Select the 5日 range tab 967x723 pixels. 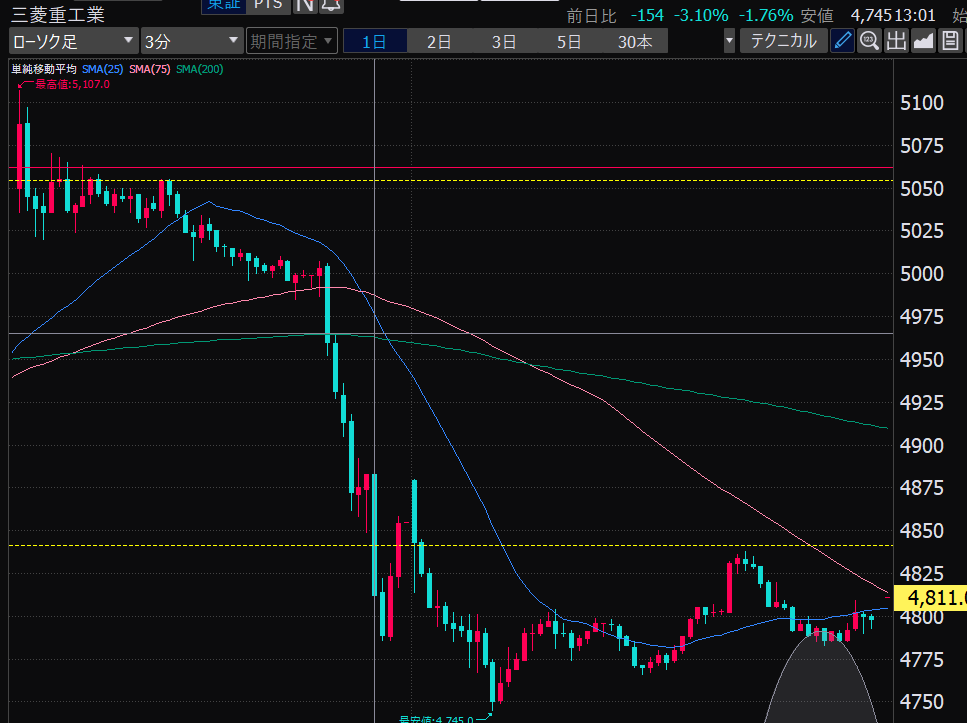569,41
